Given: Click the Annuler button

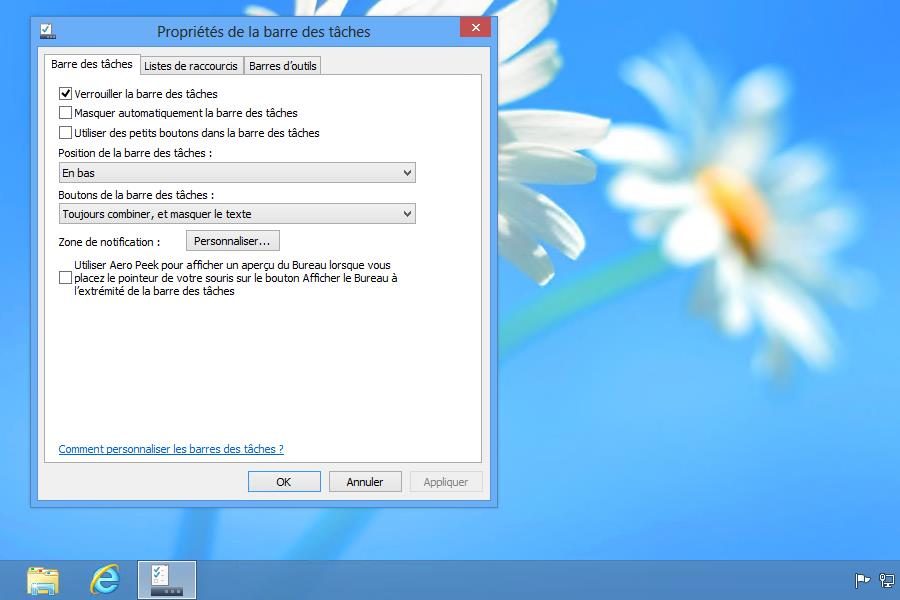Looking at the screenshot, I should (x=365, y=482).
